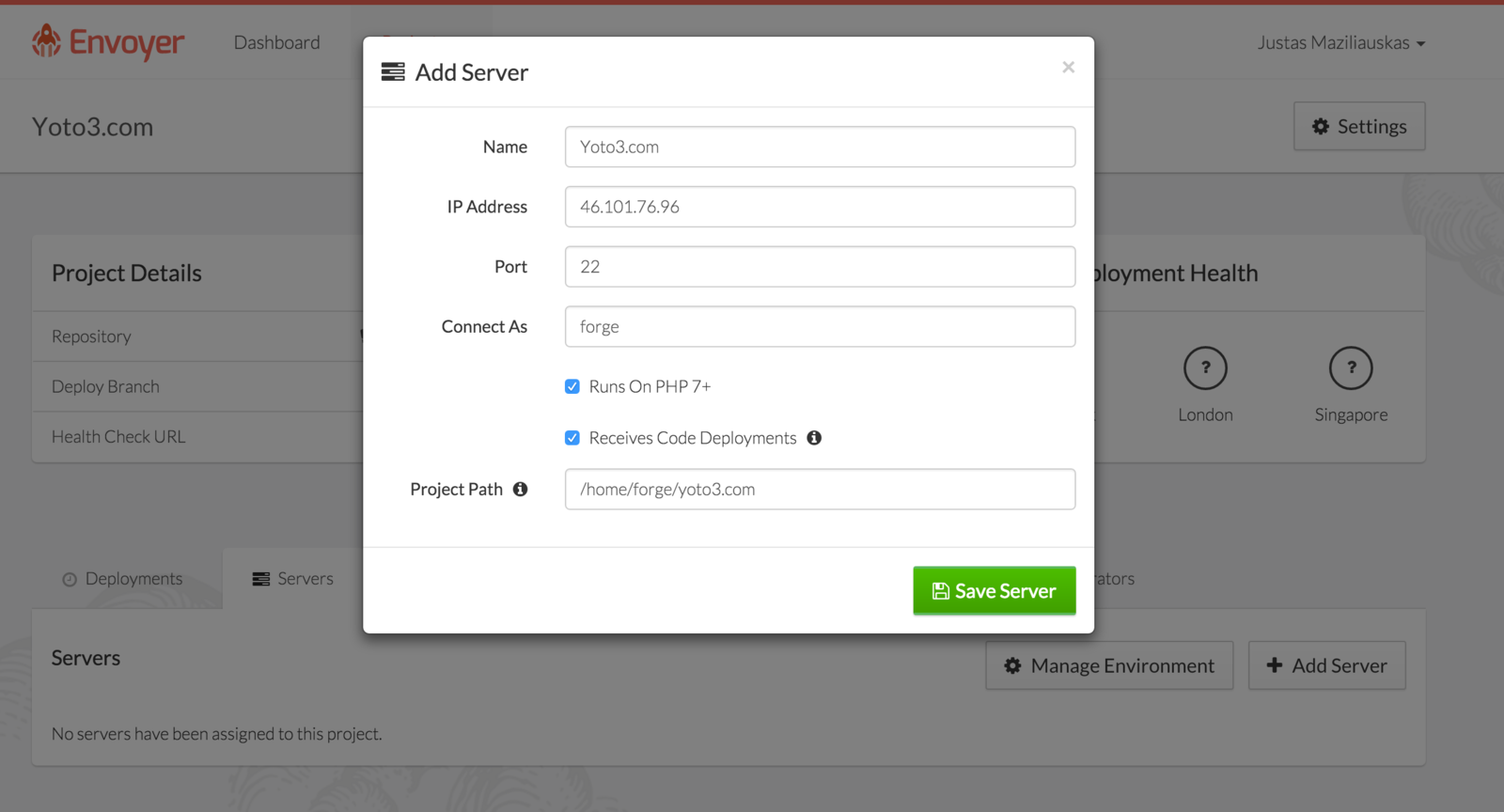Click London health check question icon

[x=1205, y=368]
